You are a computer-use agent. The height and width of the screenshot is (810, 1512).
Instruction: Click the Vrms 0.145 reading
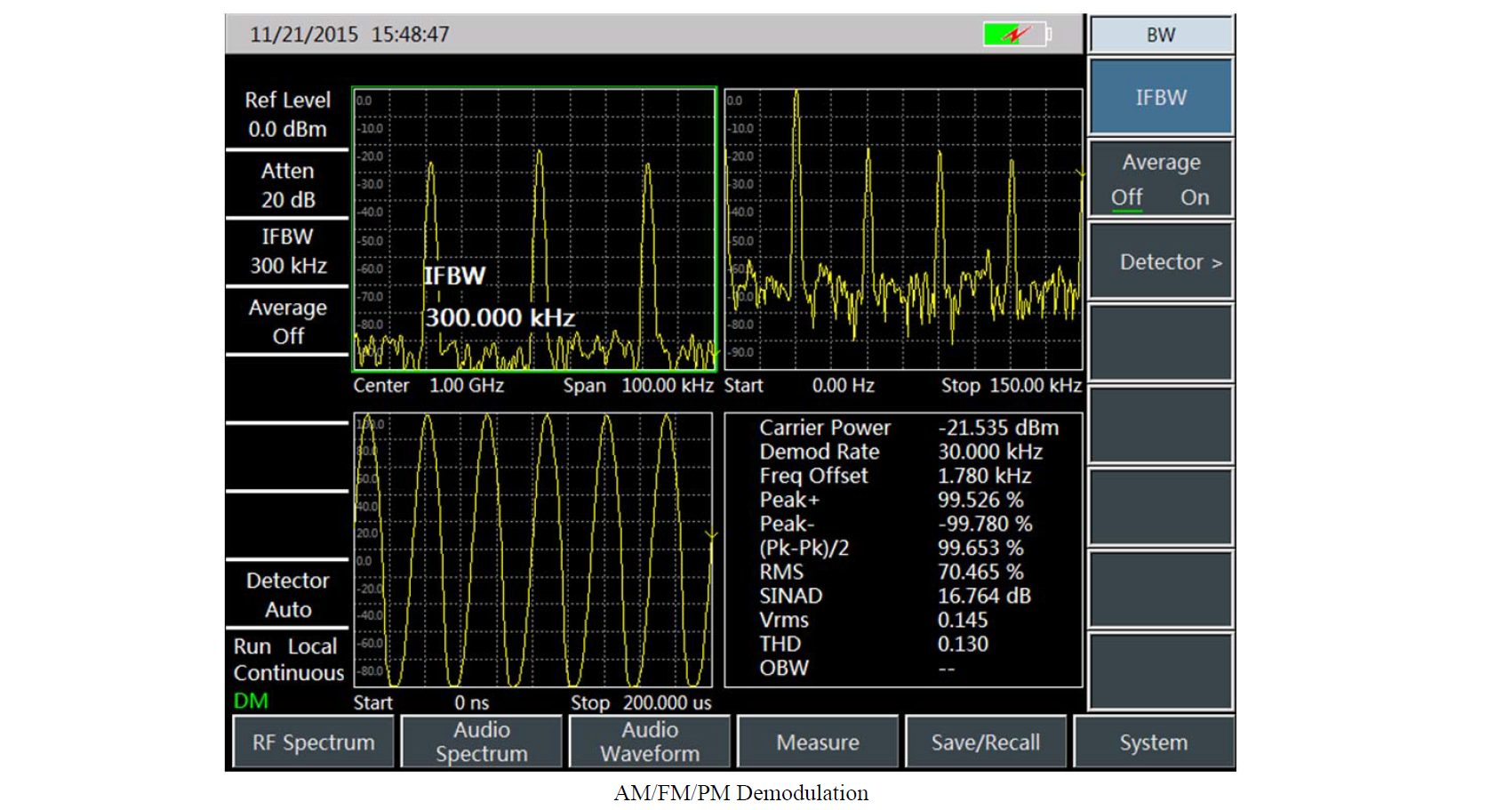click(x=874, y=620)
